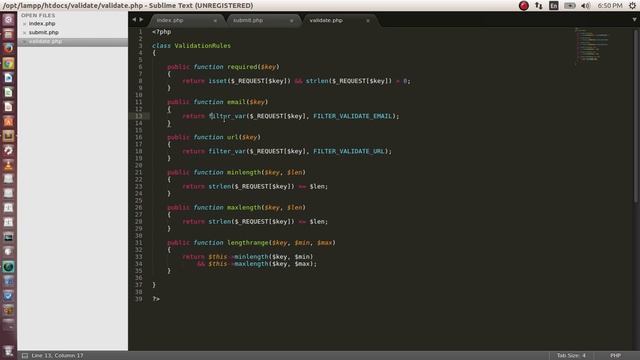640x360 pixels.
Task: Open PHP syntax selector in status bar
Action: (x=616, y=356)
